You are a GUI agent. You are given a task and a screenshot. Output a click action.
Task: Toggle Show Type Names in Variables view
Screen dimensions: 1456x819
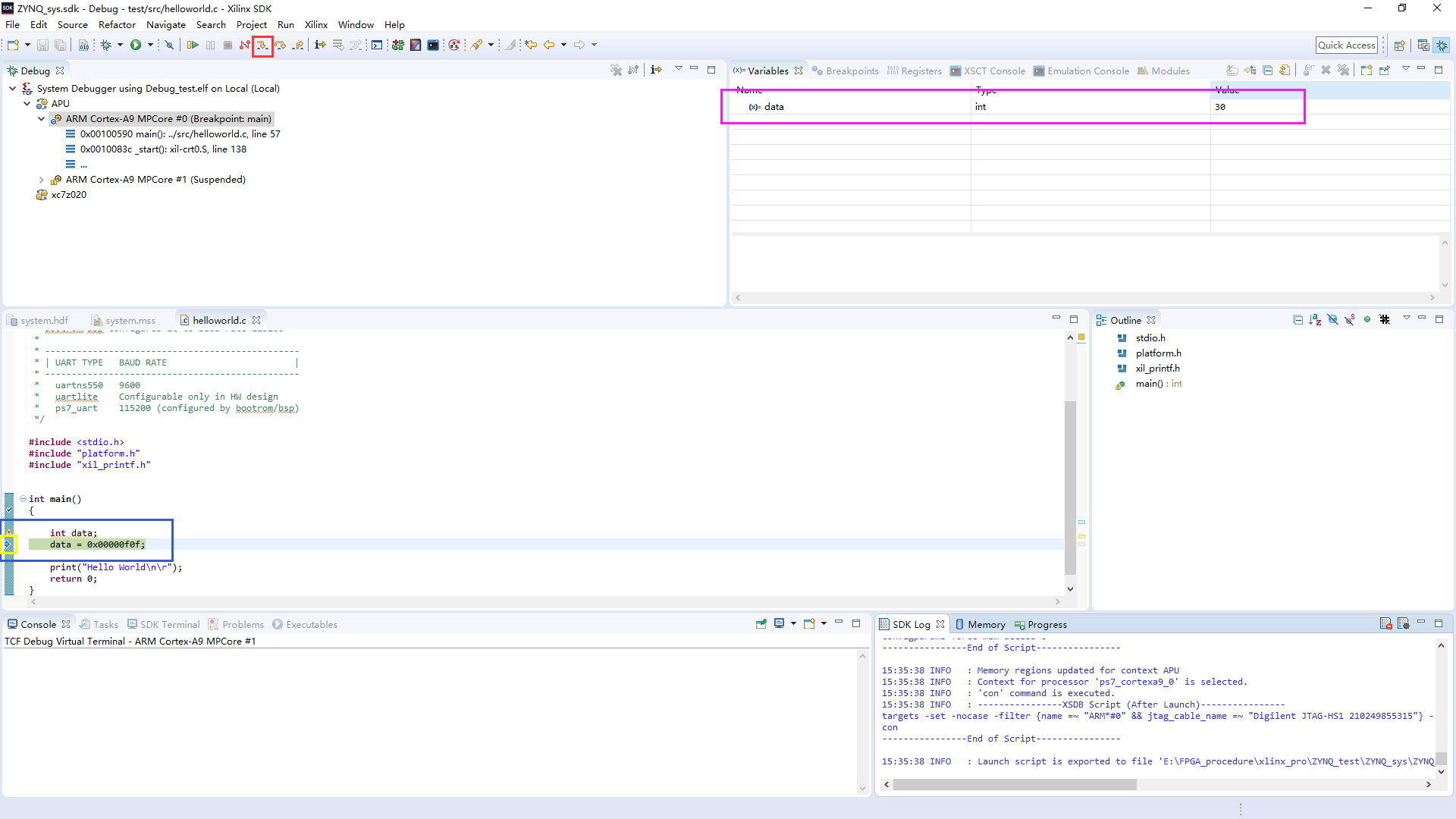click(x=1232, y=71)
